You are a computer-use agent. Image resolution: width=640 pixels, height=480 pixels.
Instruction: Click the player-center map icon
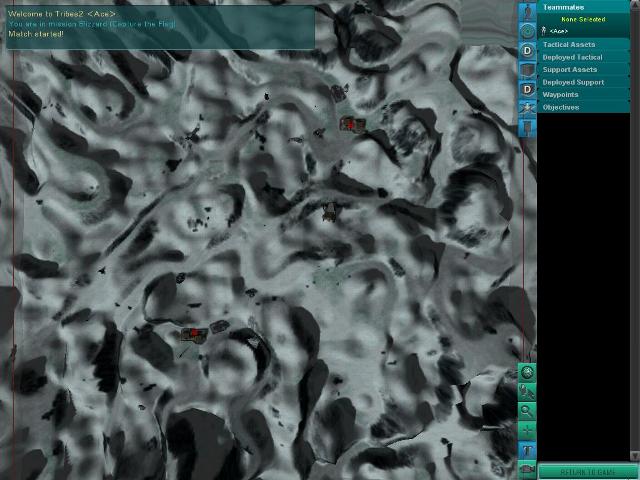[527, 392]
